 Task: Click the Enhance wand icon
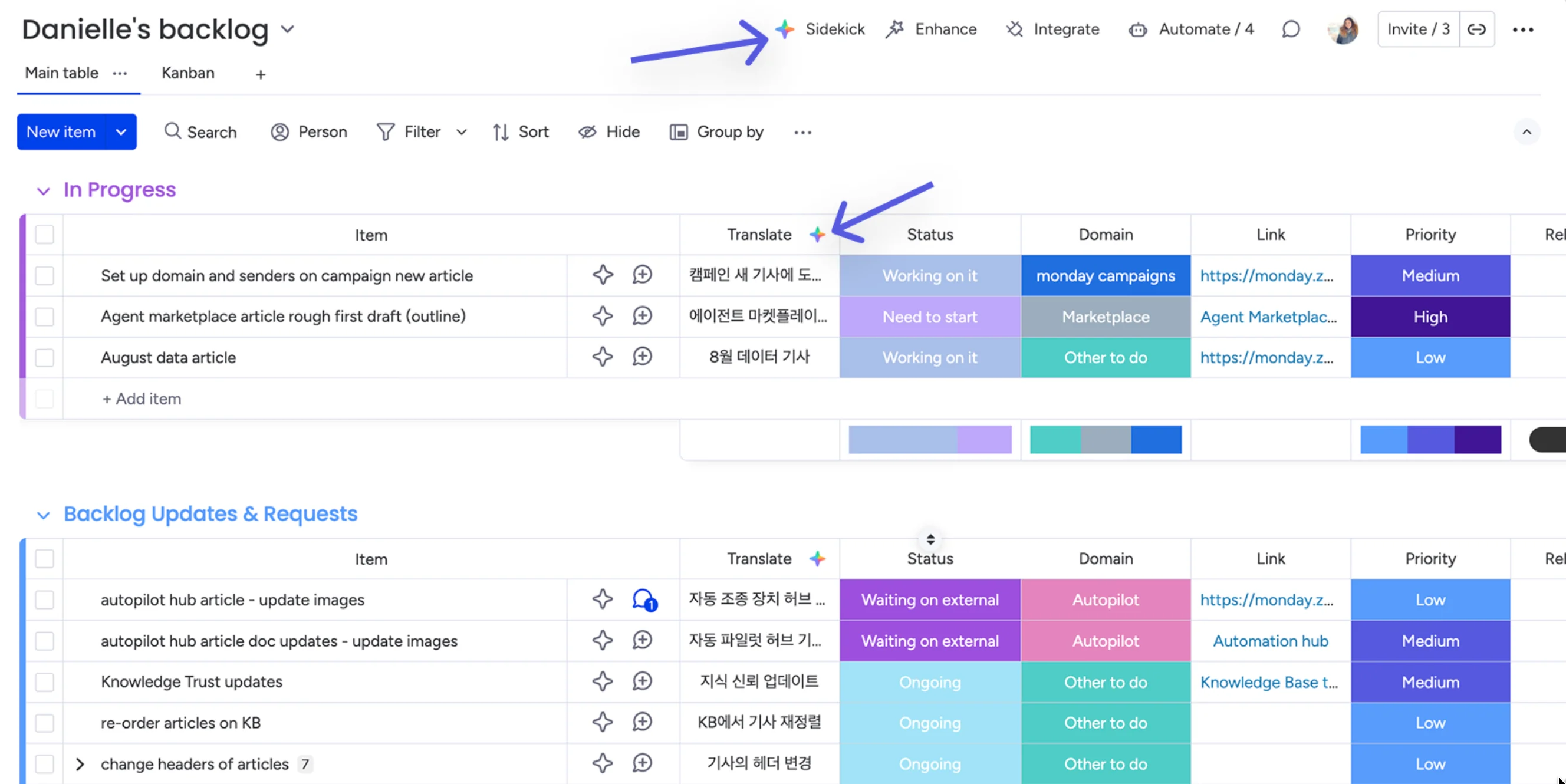(895, 29)
